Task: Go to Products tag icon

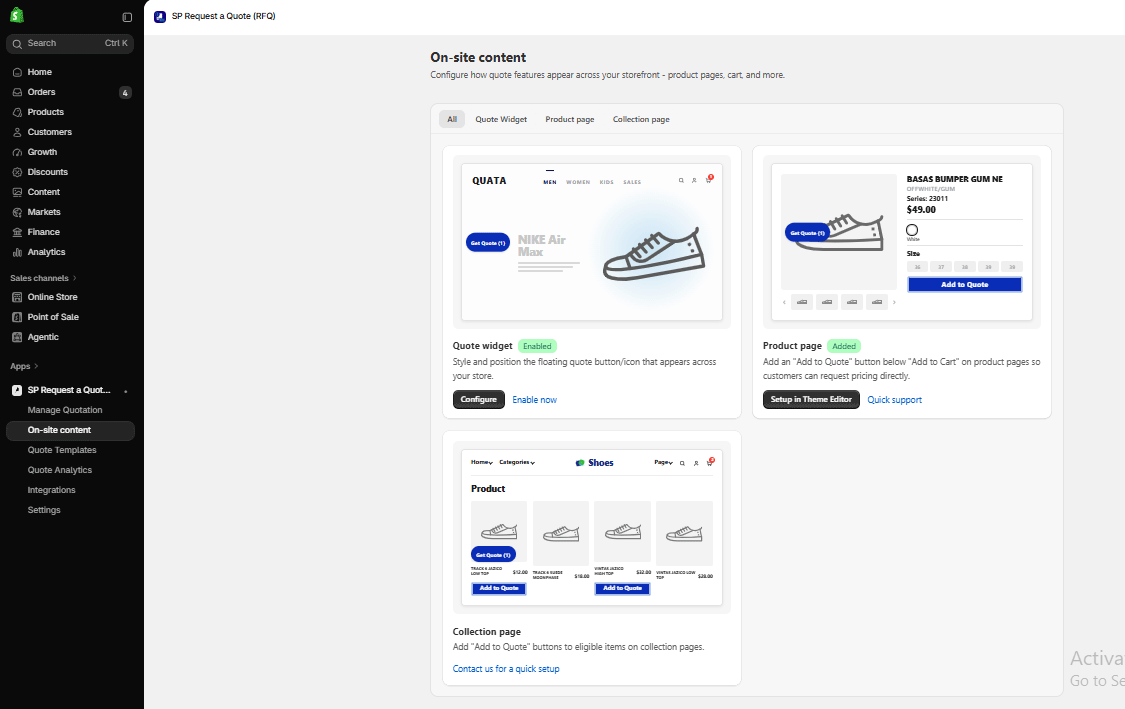Action: pyautogui.click(x=17, y=113)
